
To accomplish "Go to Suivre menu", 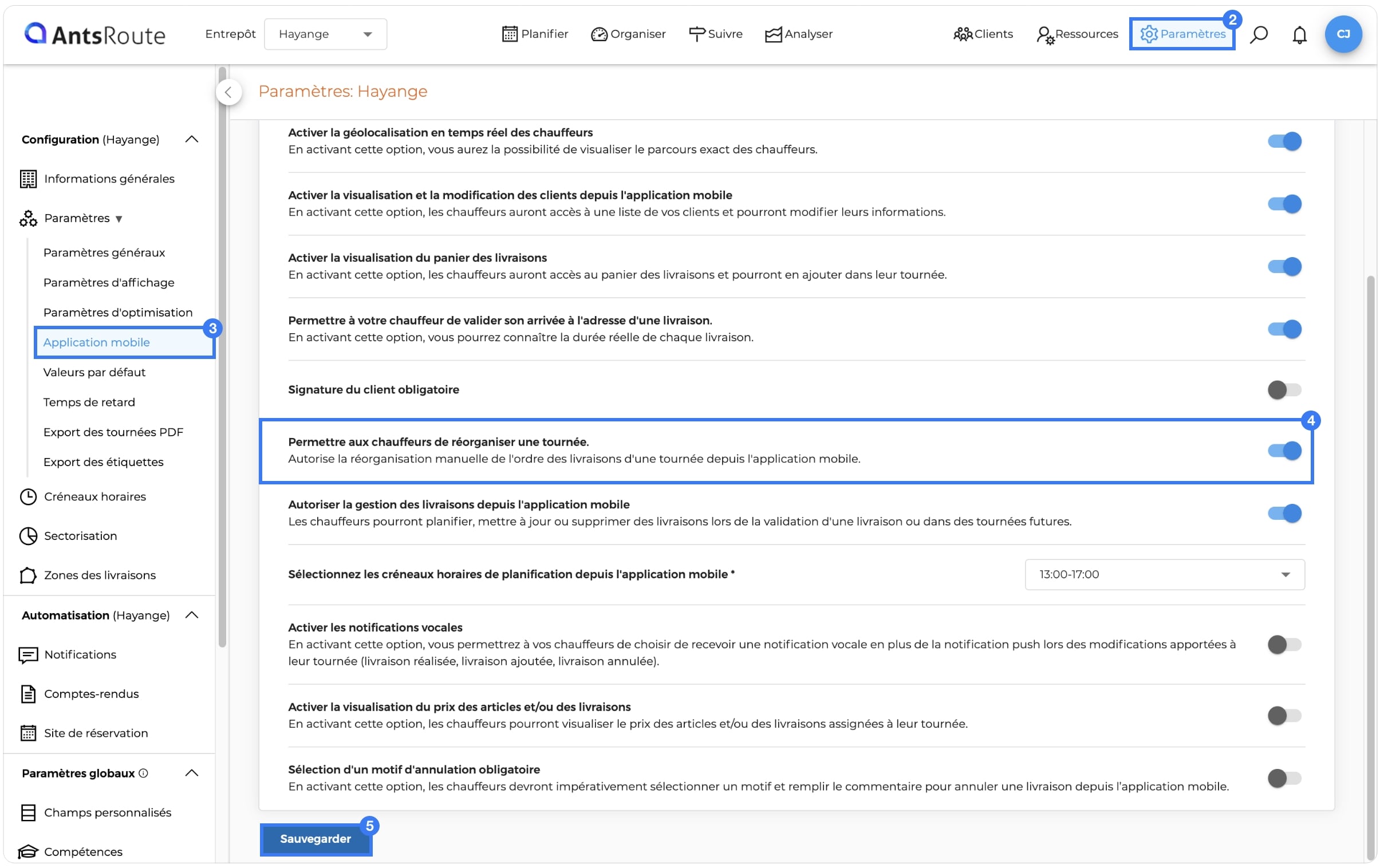I will click(x=715, y=34).
